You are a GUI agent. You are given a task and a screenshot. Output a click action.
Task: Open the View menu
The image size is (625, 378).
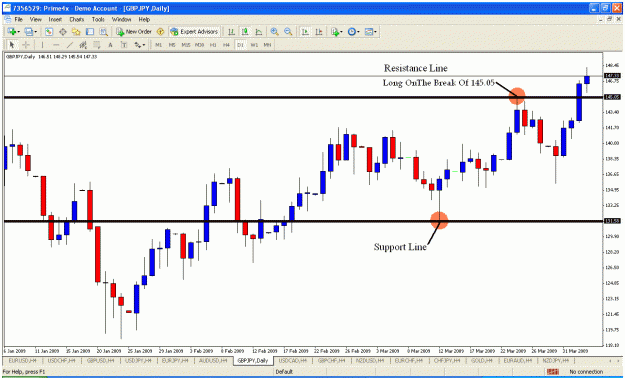[35, 19]
